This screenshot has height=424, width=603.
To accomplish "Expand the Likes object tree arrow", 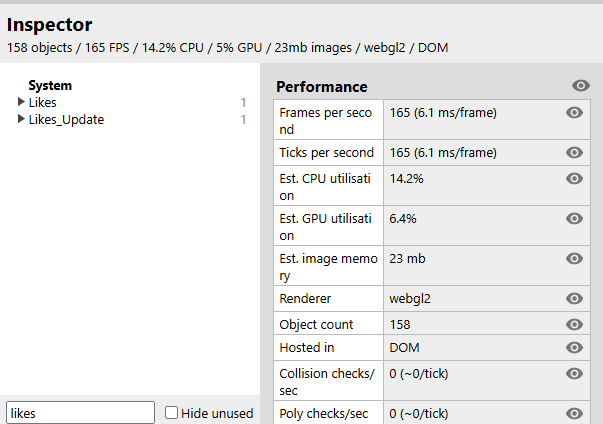I will (21, 102).
